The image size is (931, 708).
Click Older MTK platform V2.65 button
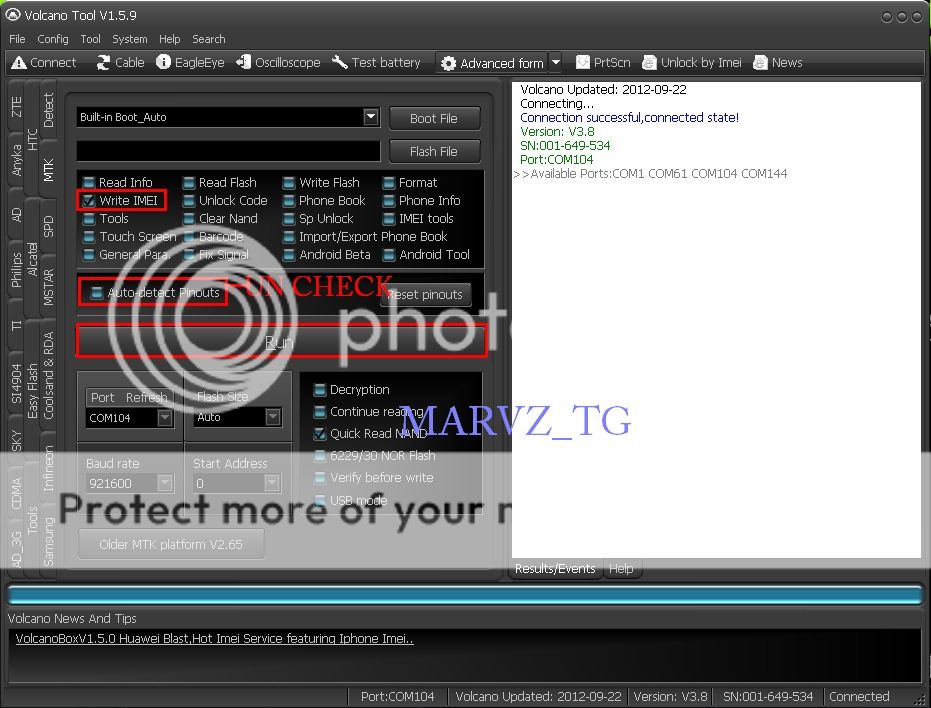click(x=171, y=544)
